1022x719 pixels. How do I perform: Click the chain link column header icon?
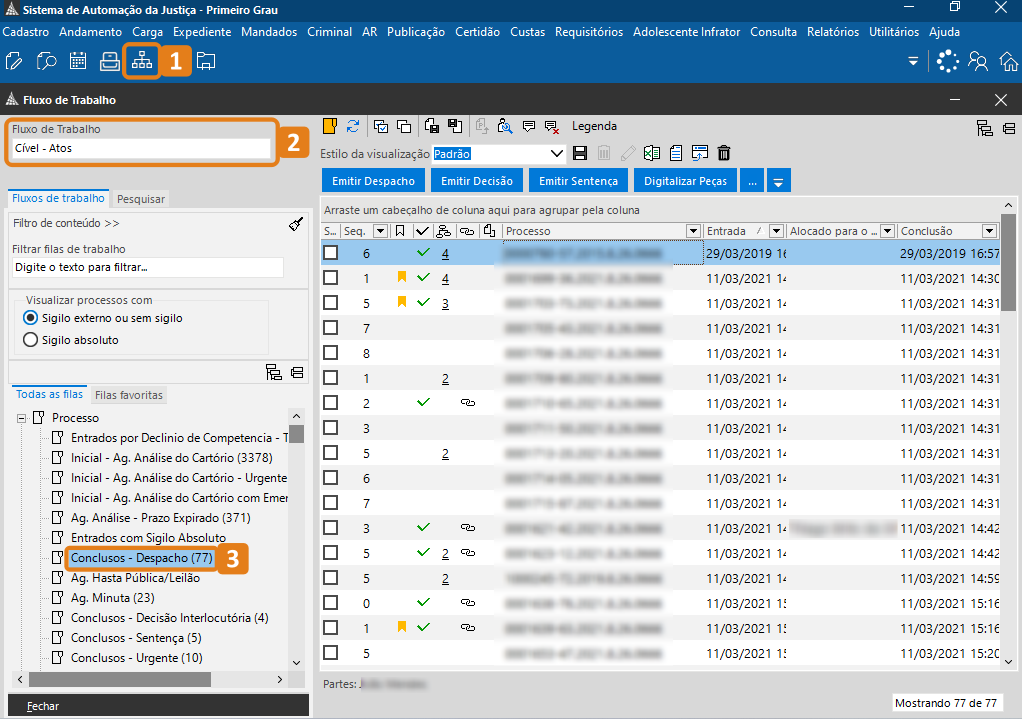pyautogui.click(x=467, y=231)
